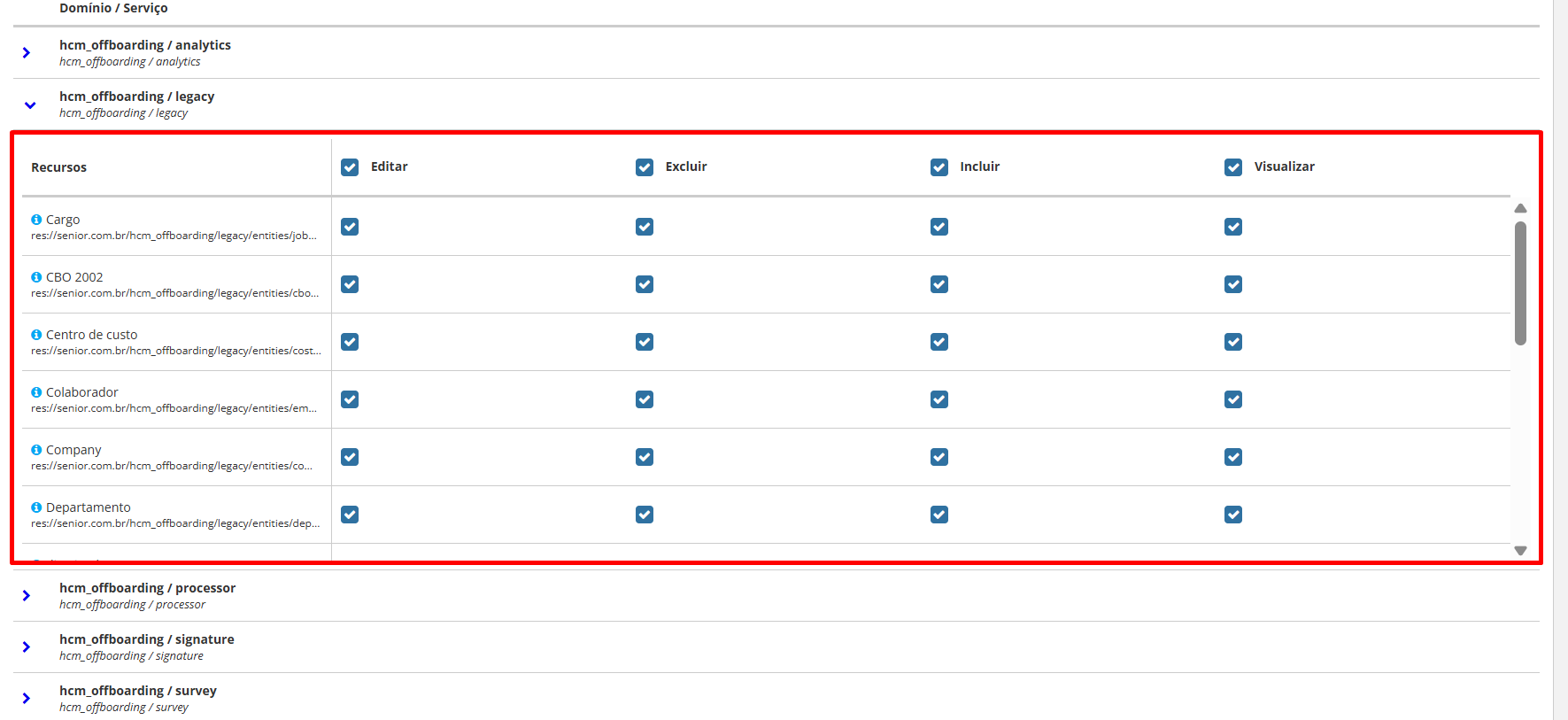Click the info icon beside Colaborador
Screen dimensions: 1568x720
point(36,392)
